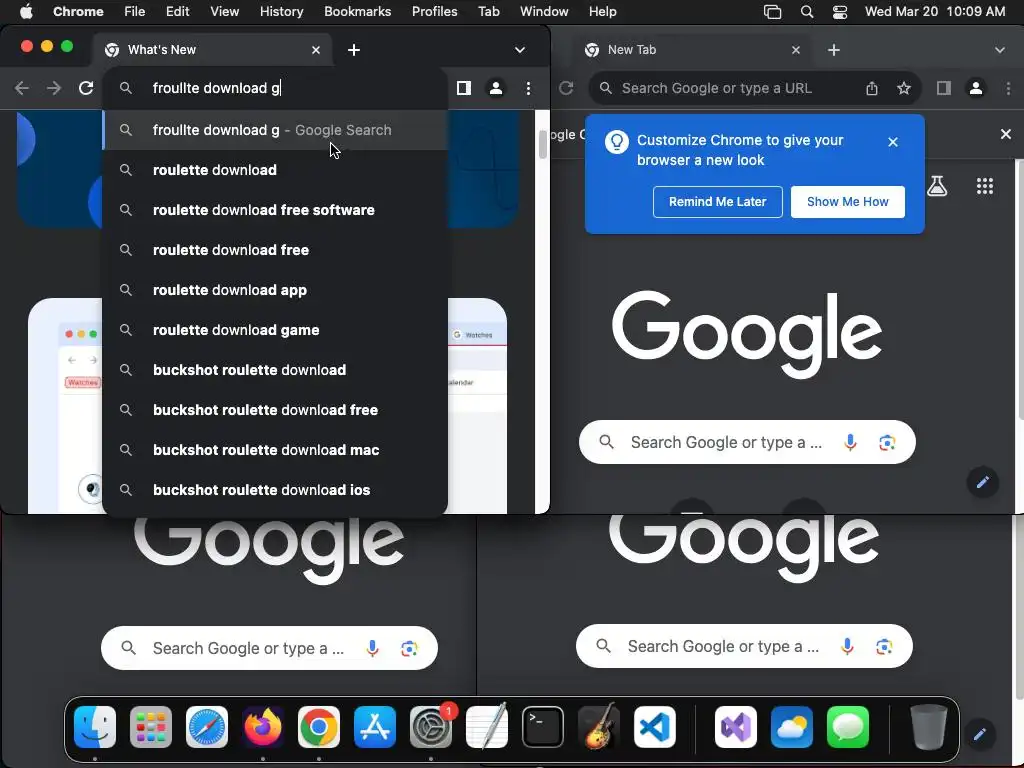Viewport: 1024px width, 768px height.
Task: Open the History menu
Action: pos(281,12)
